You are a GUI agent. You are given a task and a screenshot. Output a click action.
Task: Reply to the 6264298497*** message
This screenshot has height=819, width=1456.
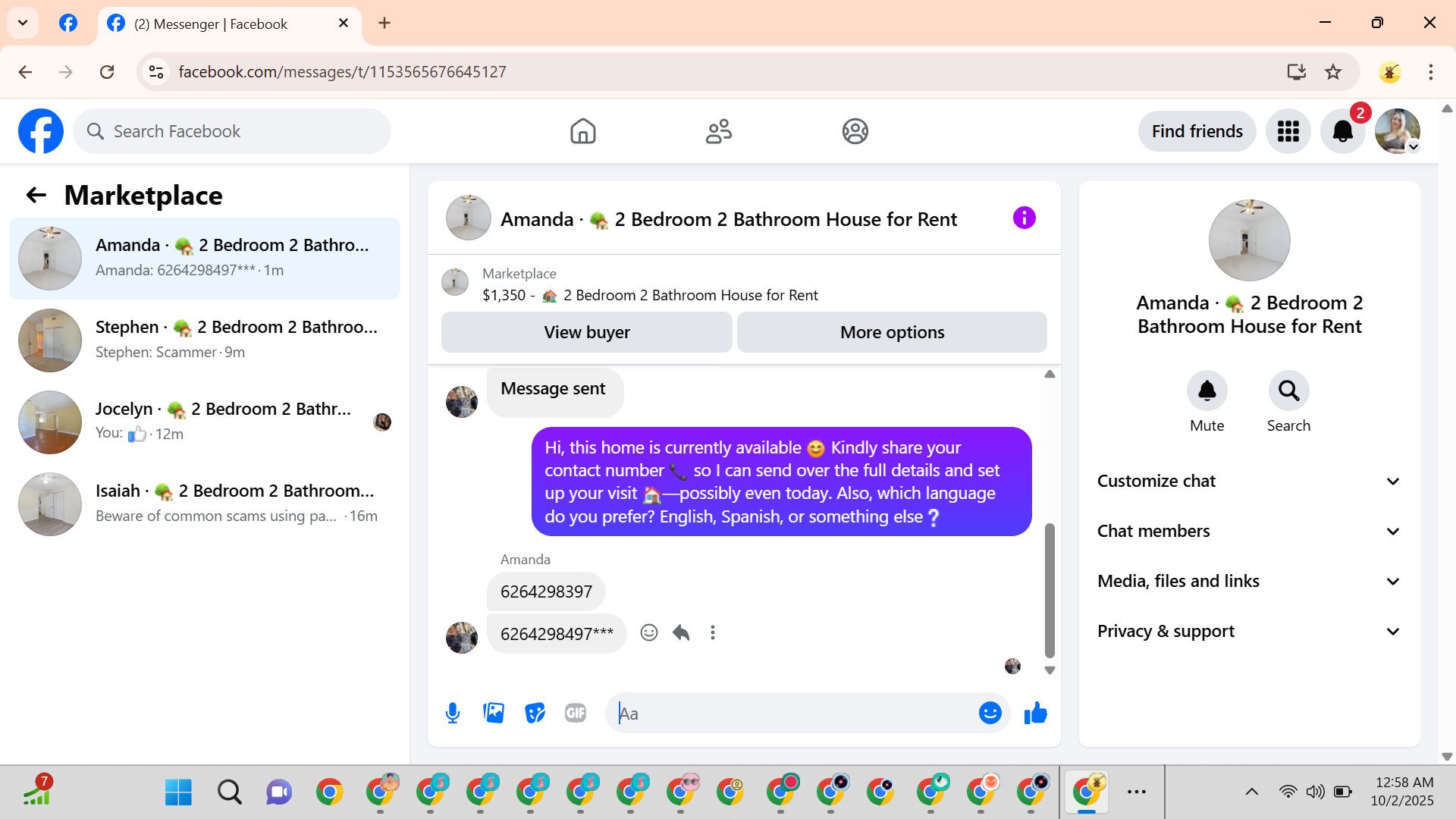pos(681,632)
